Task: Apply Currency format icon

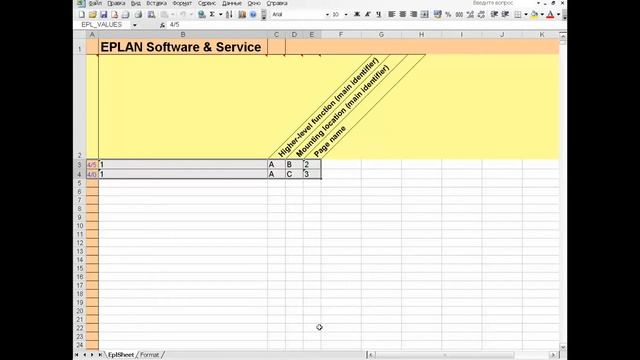Action: [438, 15]
